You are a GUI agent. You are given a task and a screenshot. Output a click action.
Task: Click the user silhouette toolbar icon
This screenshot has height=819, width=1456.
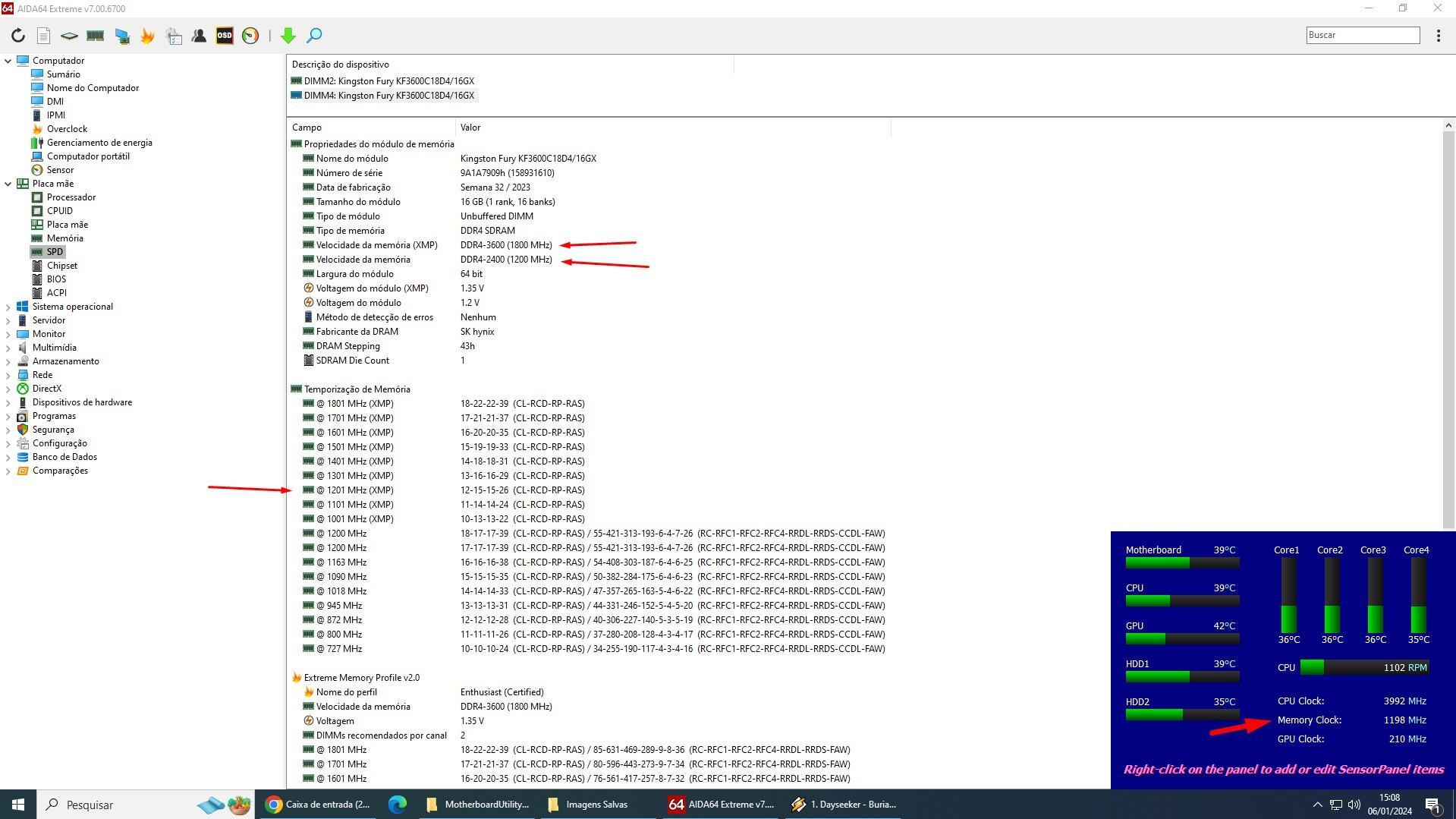[199, 36]
